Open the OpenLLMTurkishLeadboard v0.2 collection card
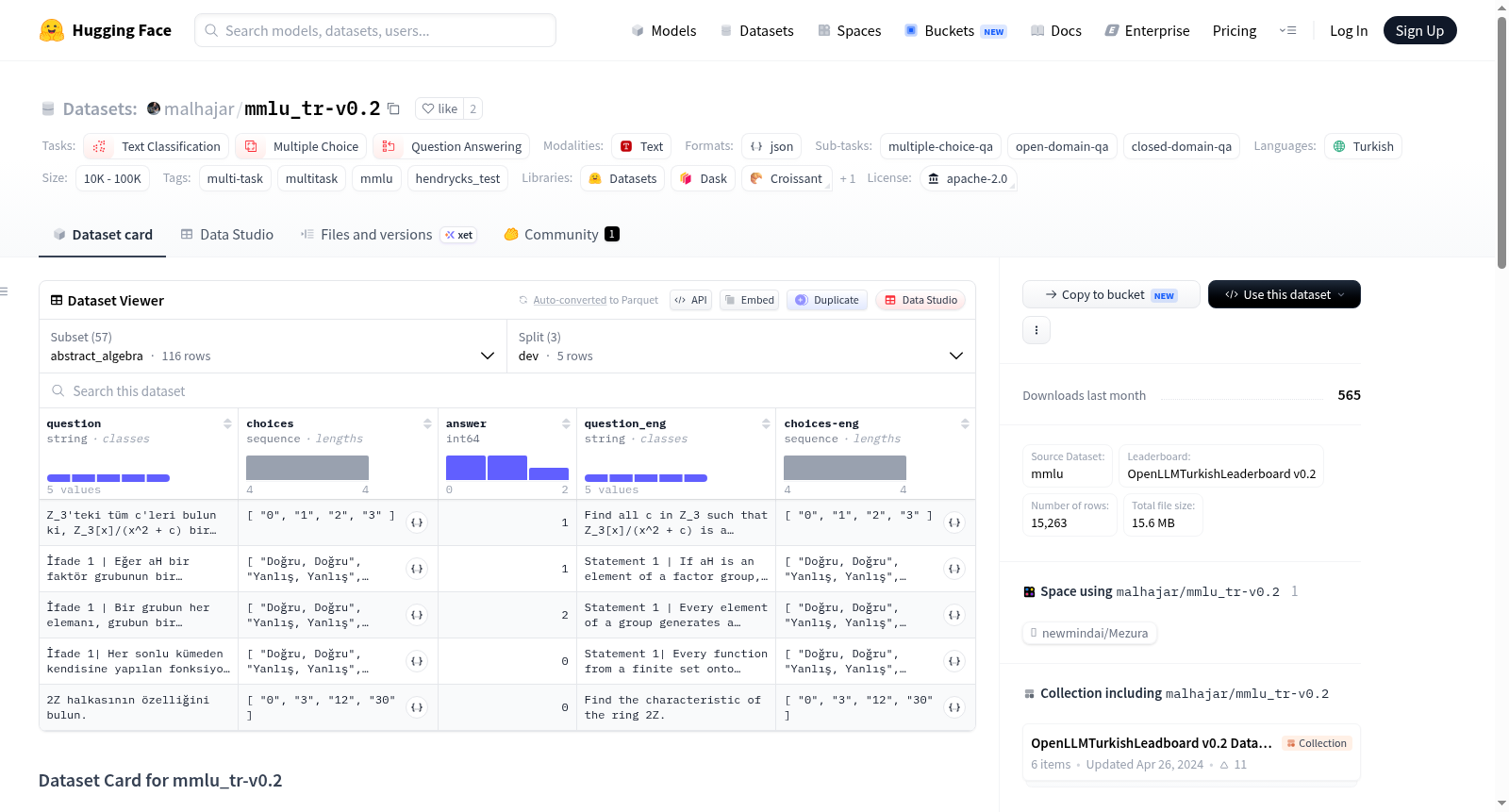Image resolution: width=1509 pixels, height=812 pixels. tap(1191, 753)
